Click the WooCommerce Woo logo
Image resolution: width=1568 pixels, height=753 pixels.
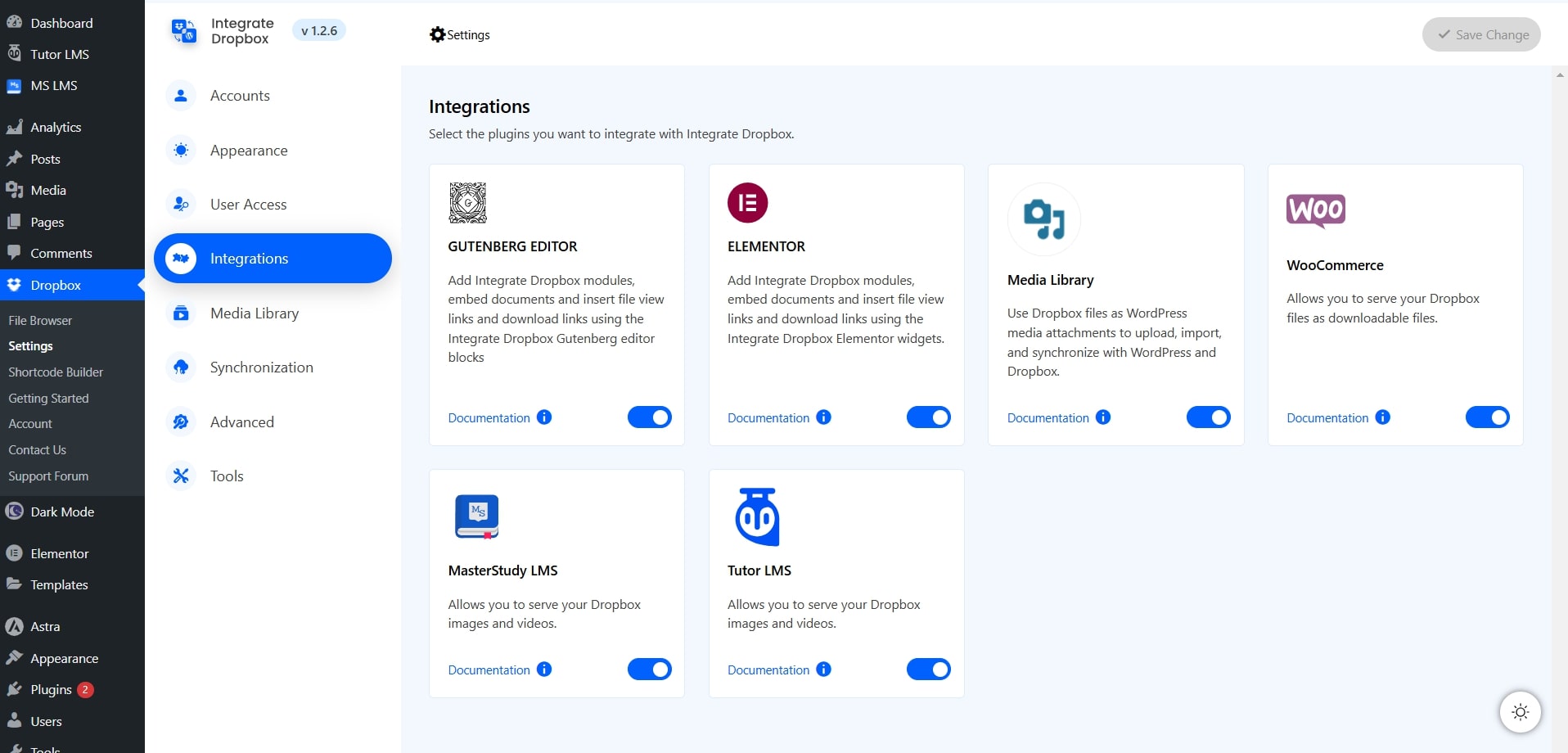coord(1316,210)
